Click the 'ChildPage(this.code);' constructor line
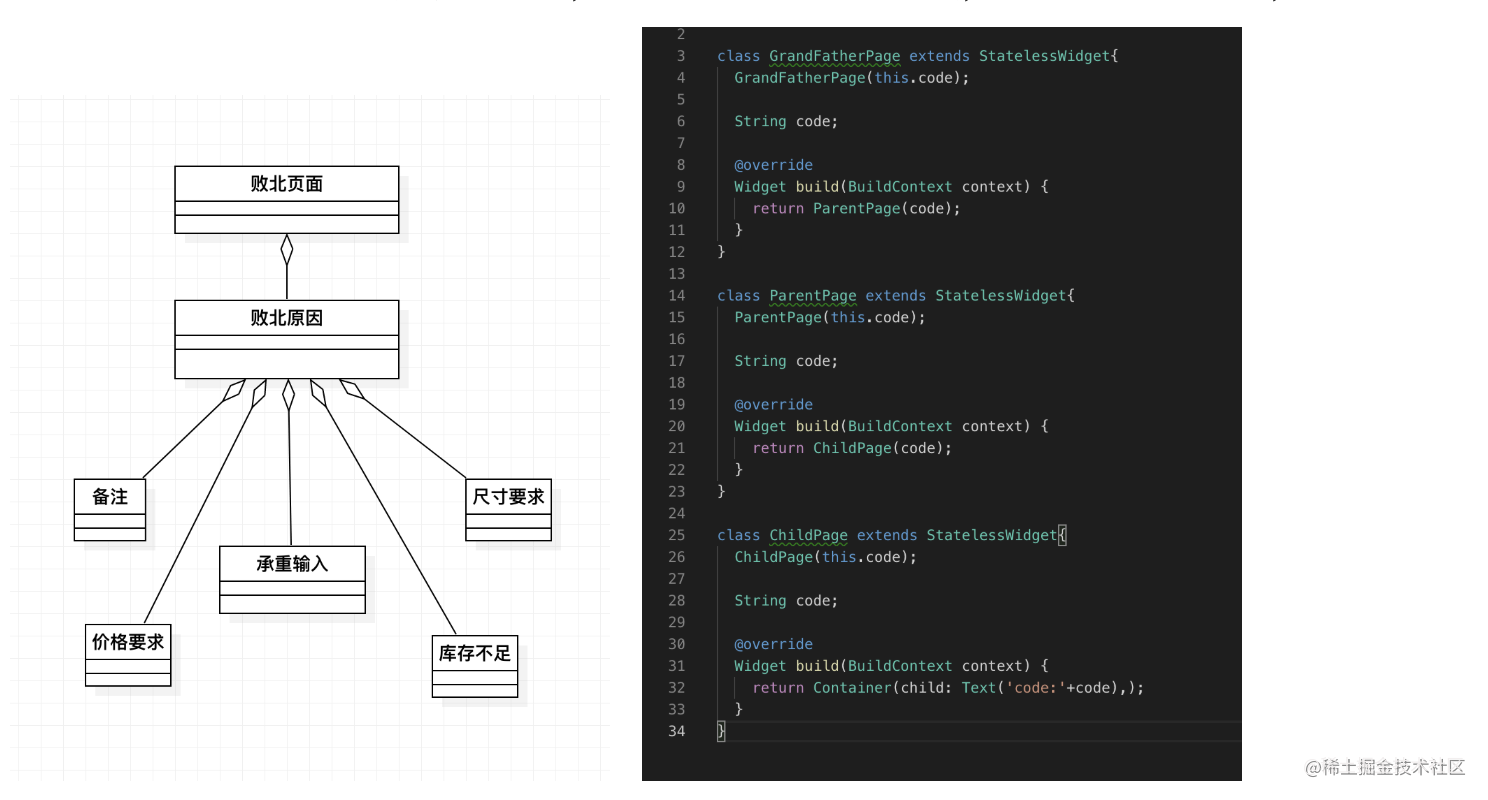Image resolution: width=1488 pixels, height=800 pixels. click(825, 557)
